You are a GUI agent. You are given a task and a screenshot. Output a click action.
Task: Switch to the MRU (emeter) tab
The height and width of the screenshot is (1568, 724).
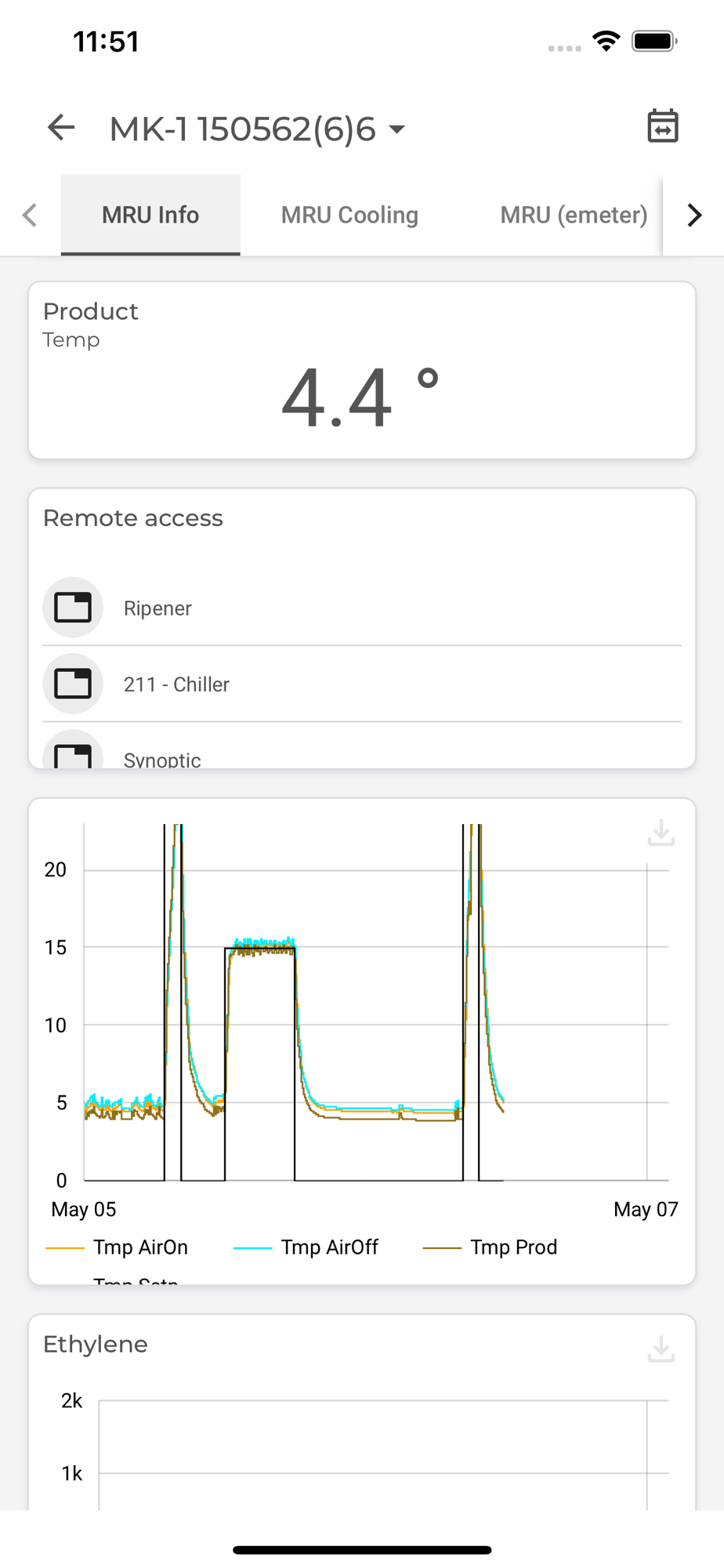[574, 215]
